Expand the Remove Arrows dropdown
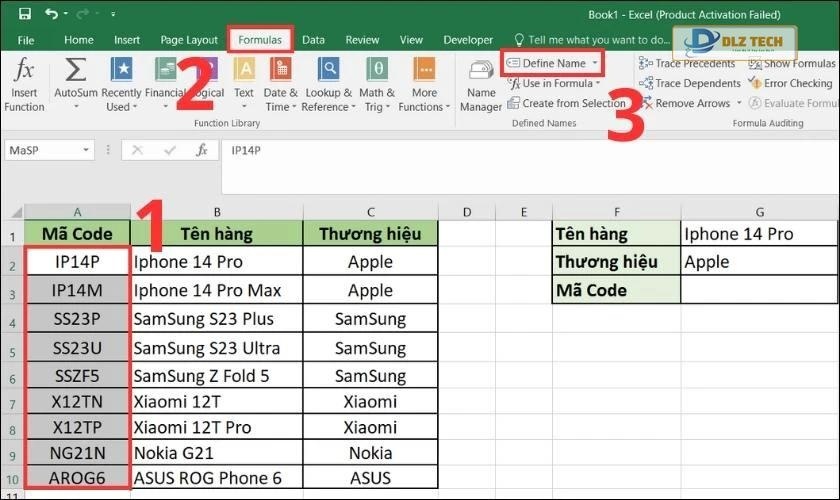 tap(739, 103)
